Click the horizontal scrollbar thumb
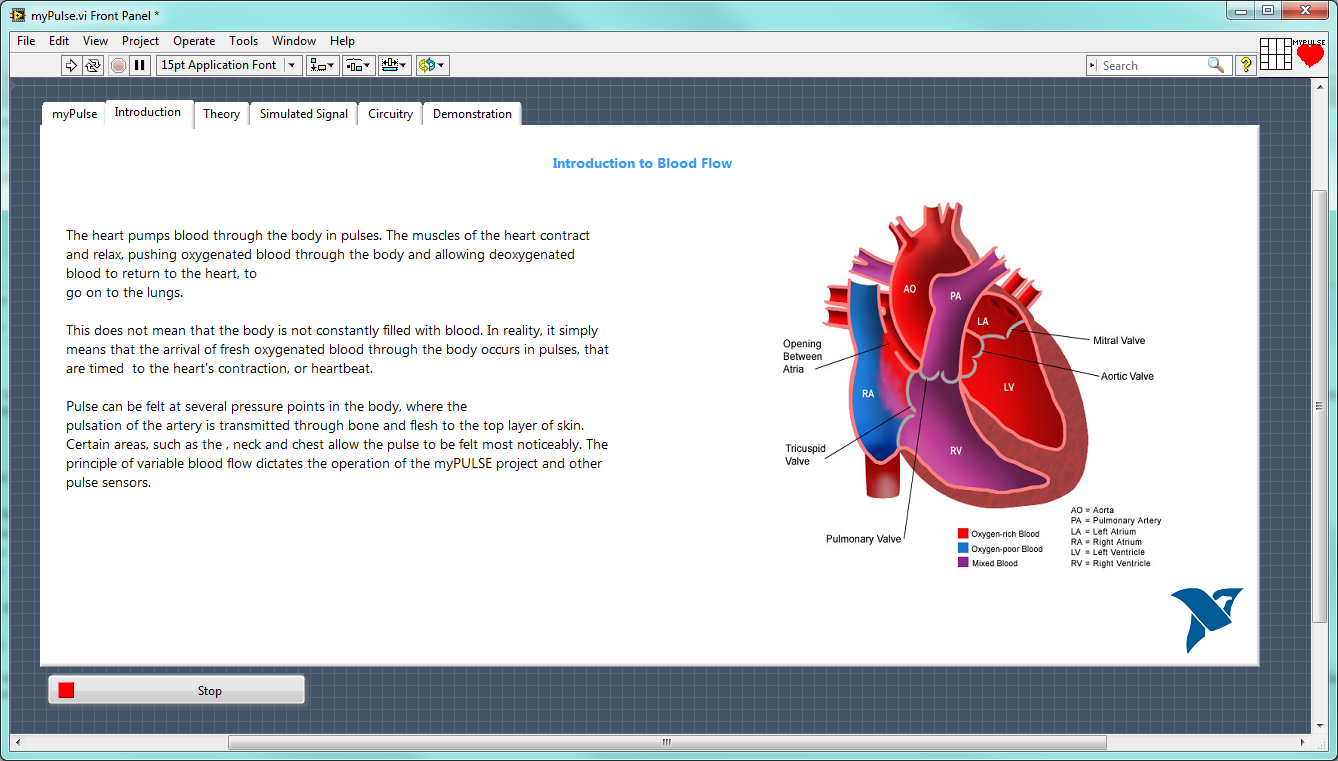The image size is (1338, 761). pyautogui.click(x=667, y=743)
